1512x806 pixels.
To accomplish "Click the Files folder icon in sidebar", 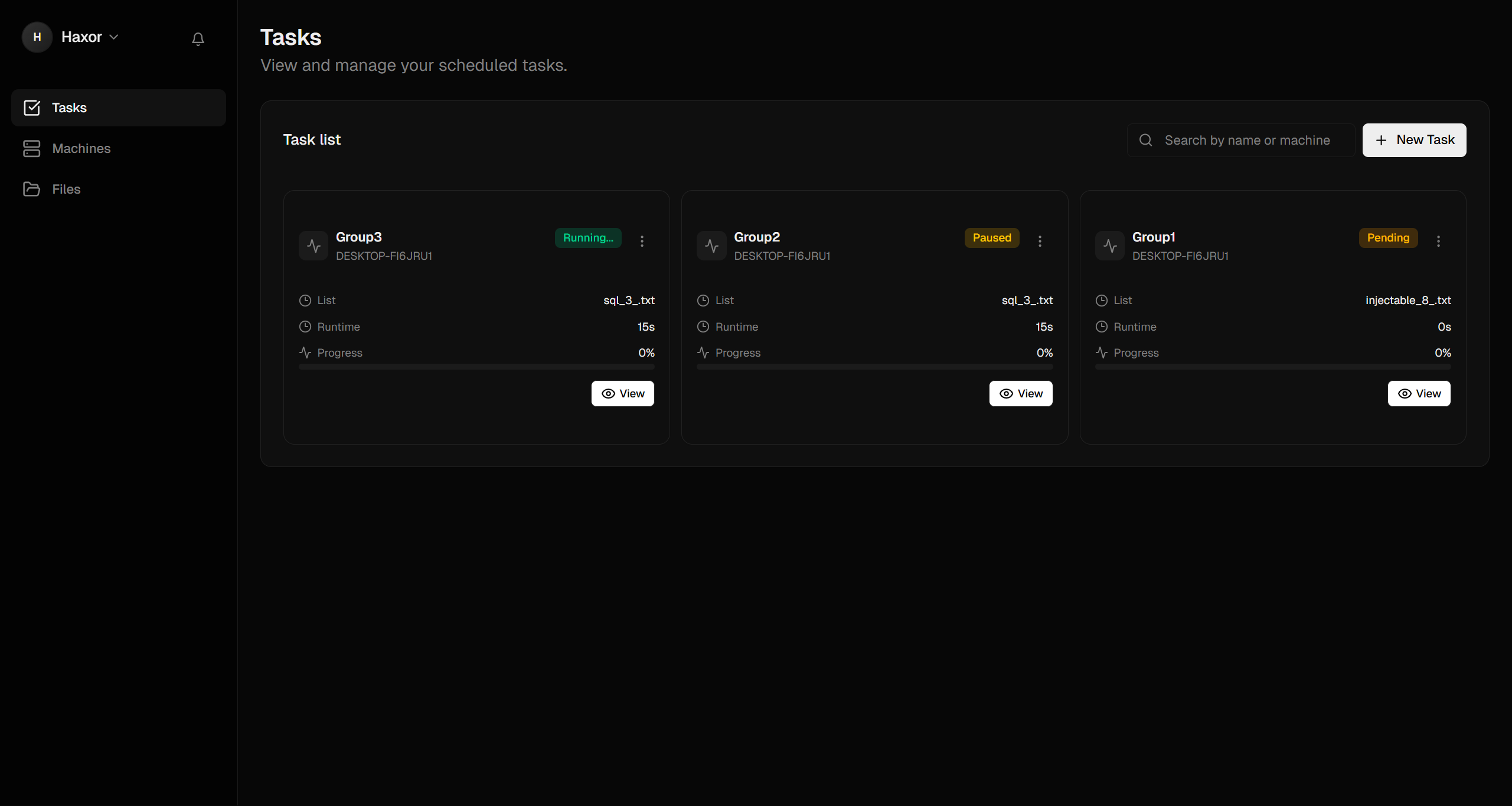I will click(32, 189).
